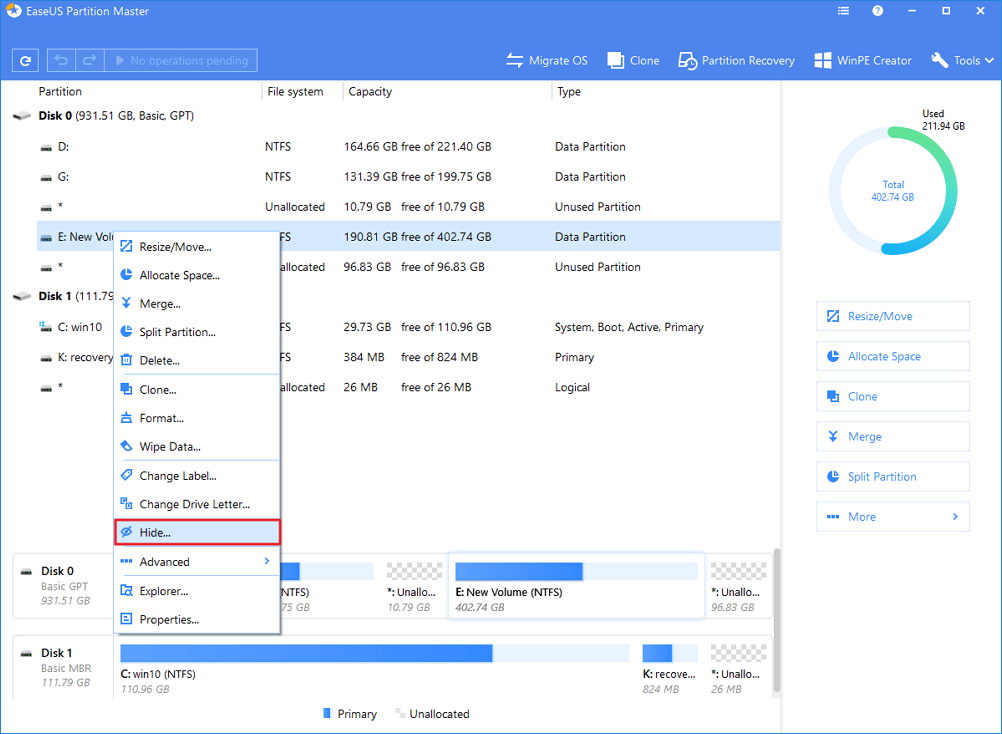Click the Split Partition button in the right panel

coord(893,477)
